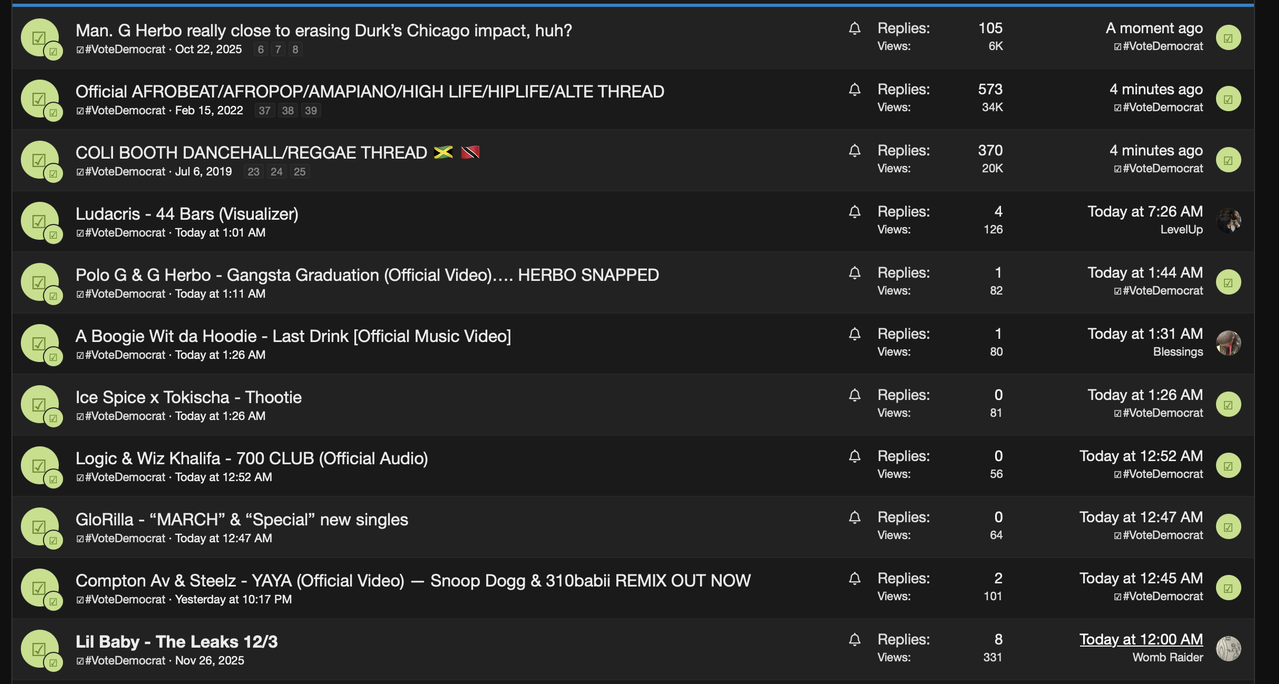
Task: Click bell icon on A Boogie Last Drink row
Action: [854, 334]
